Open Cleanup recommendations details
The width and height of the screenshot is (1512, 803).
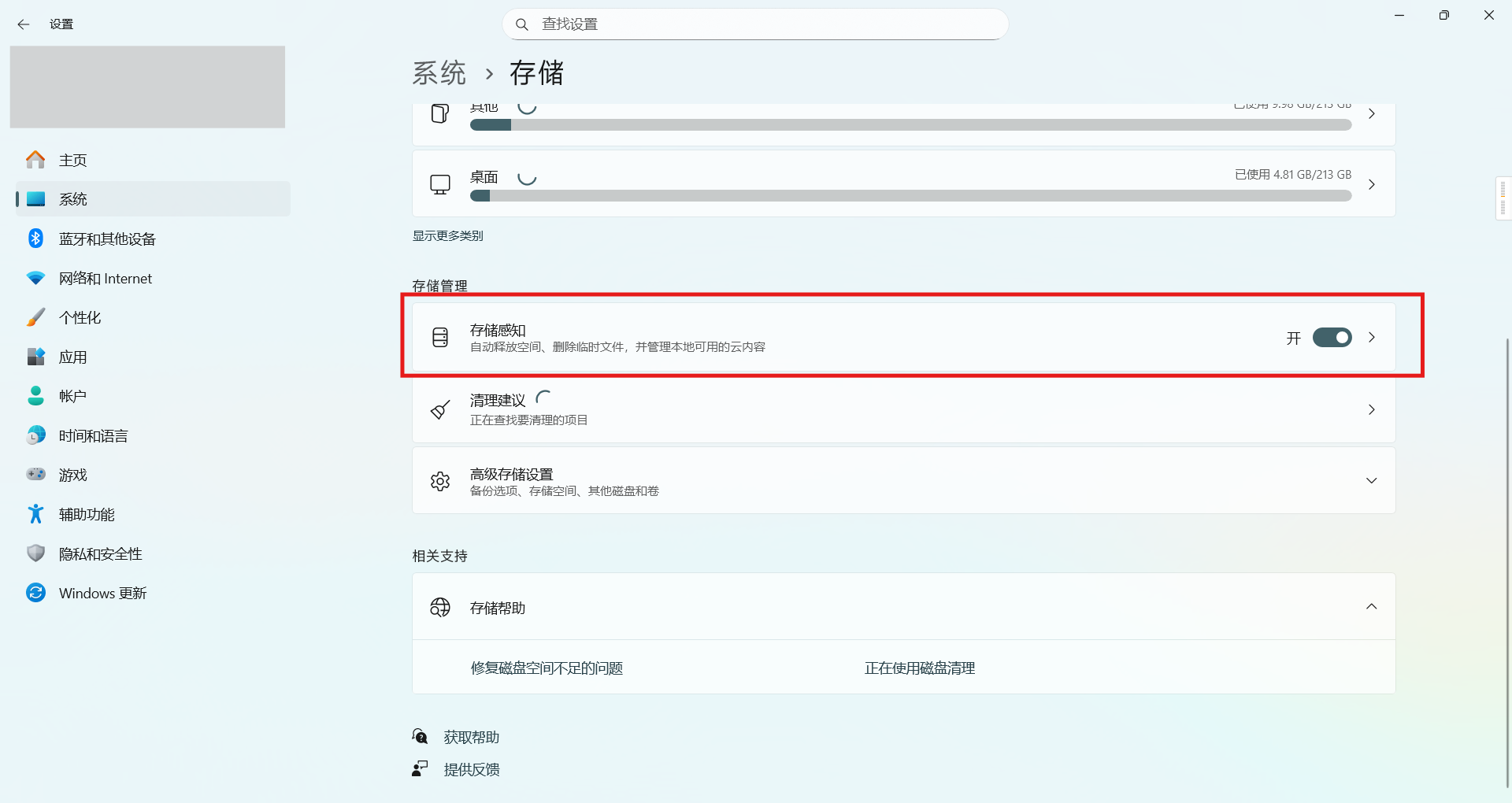[1371, 409]
